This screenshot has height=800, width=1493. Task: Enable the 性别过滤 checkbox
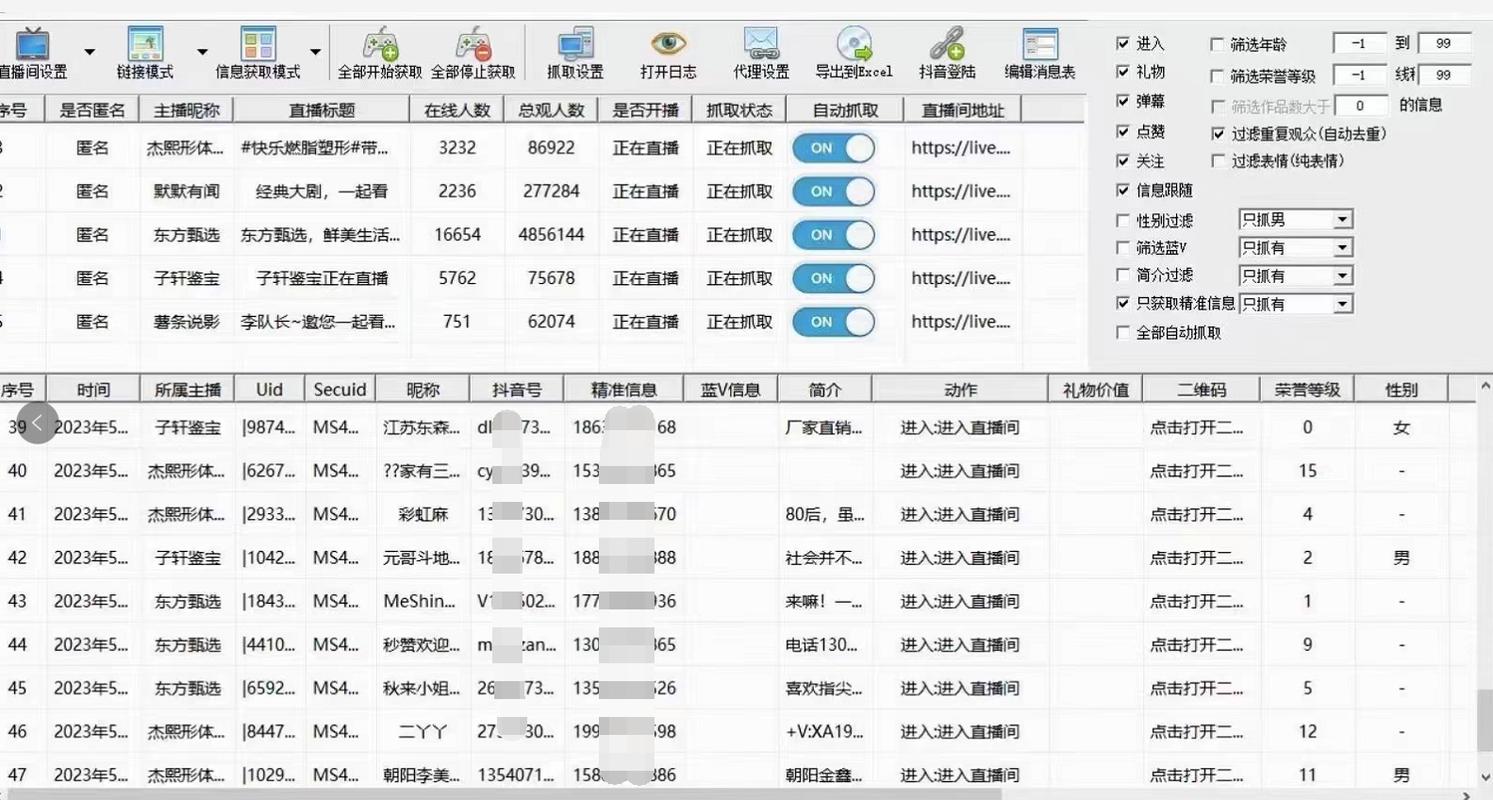pyautogui.click(x=1123, y=220)
